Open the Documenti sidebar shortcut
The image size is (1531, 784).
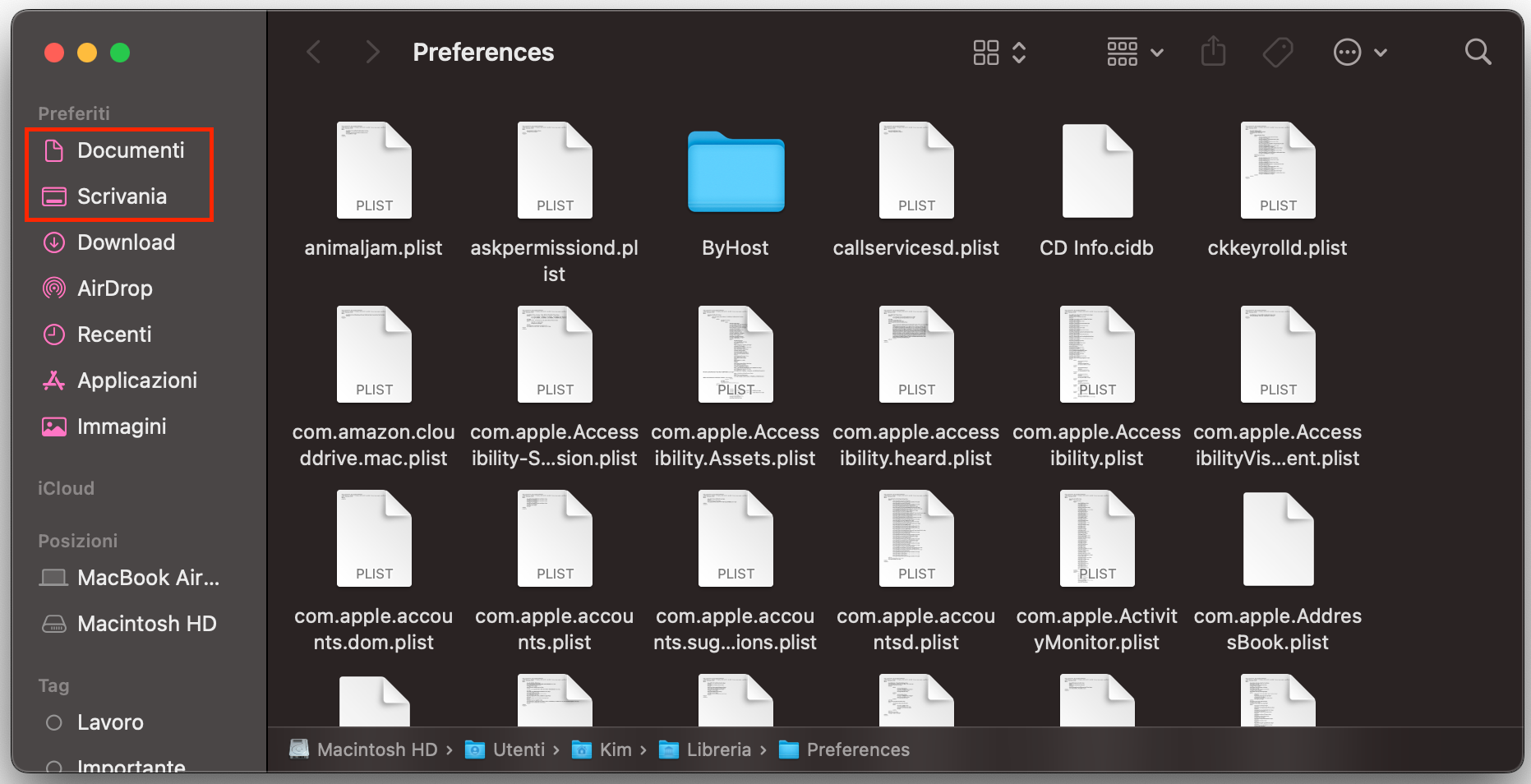click(x=131, y=150)
